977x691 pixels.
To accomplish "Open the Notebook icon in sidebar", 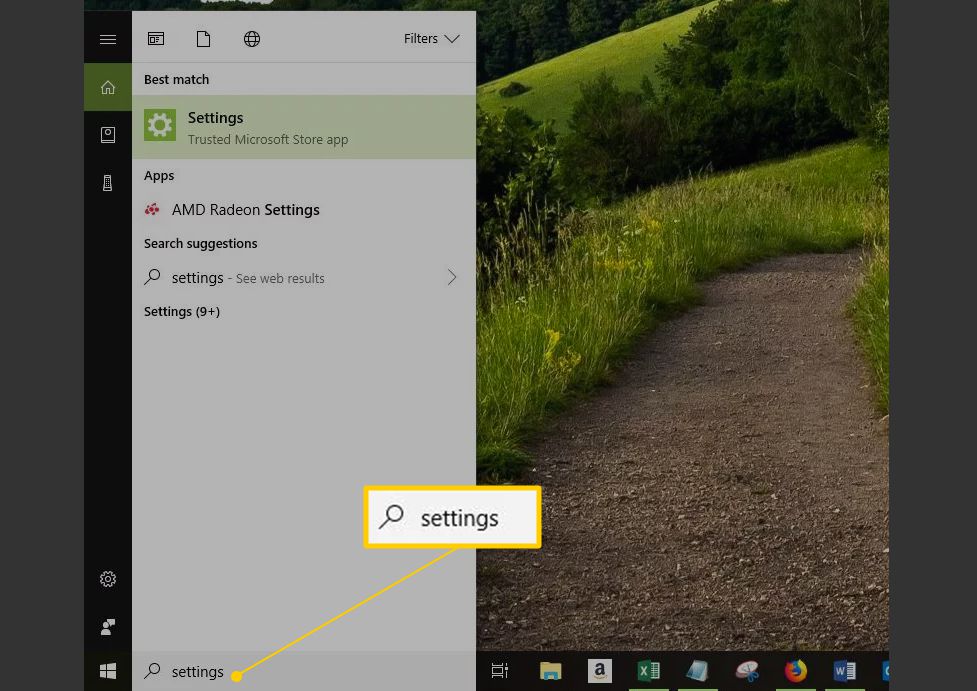I will (108, 135).
